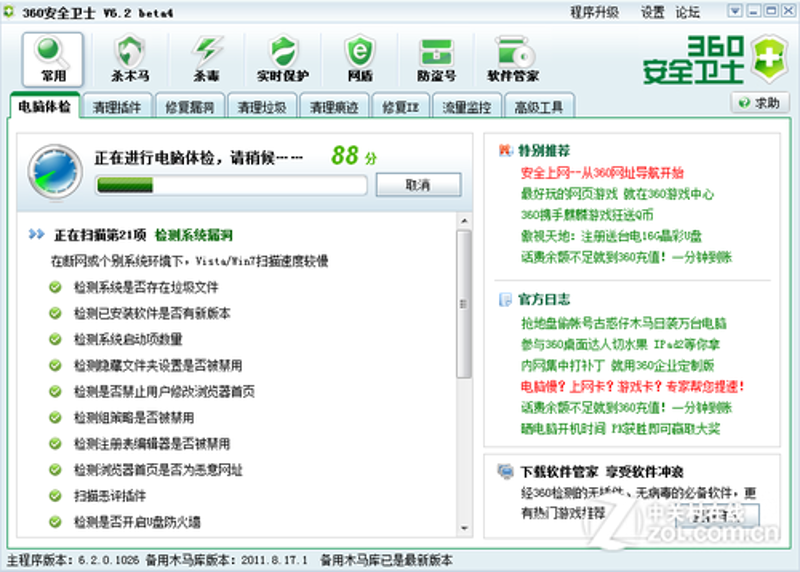Viewport: 800px width, 572px height.
Task: Open the title bar dropdown arrow menu
Action: coord(735,11)
